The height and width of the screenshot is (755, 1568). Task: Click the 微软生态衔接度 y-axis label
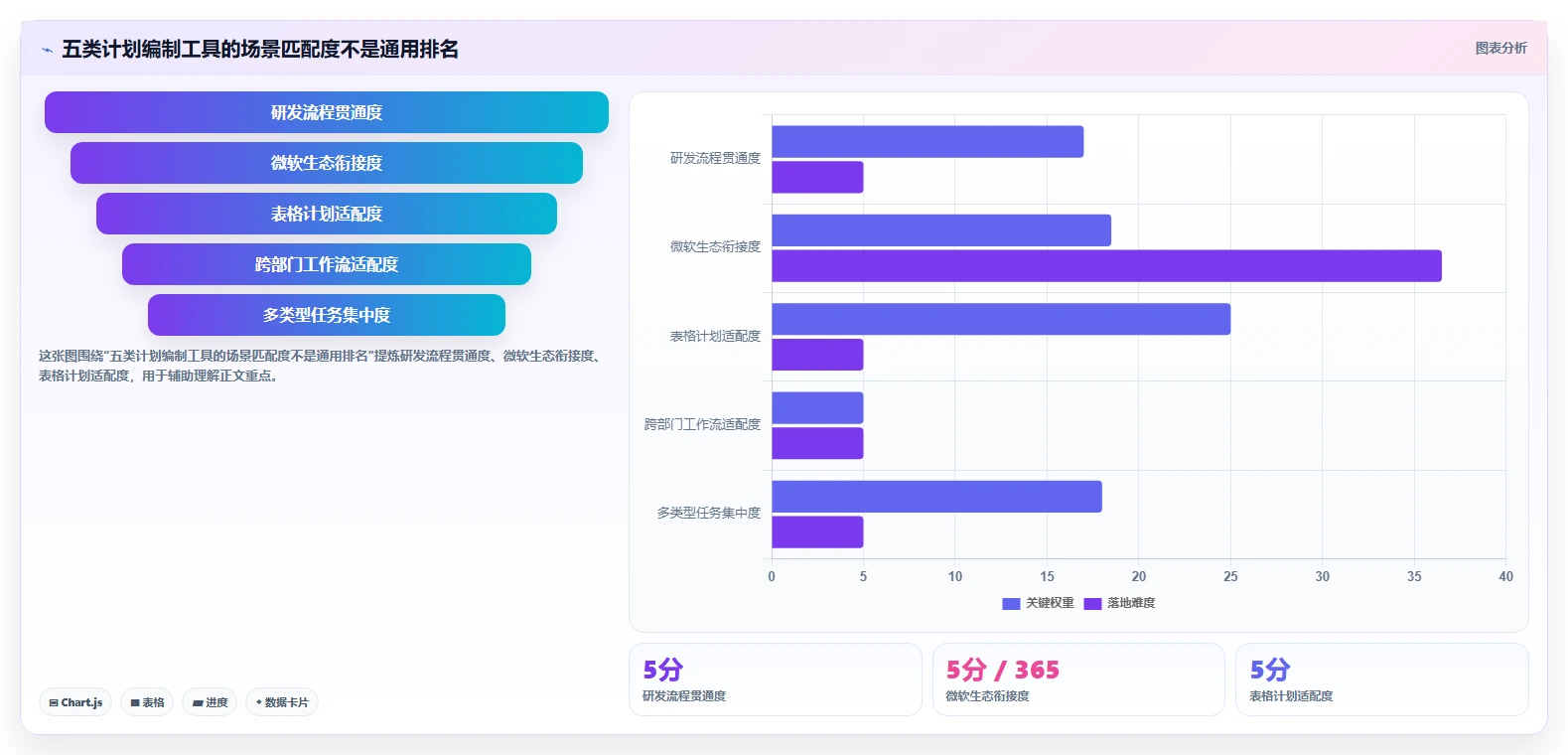click(715, 247)
